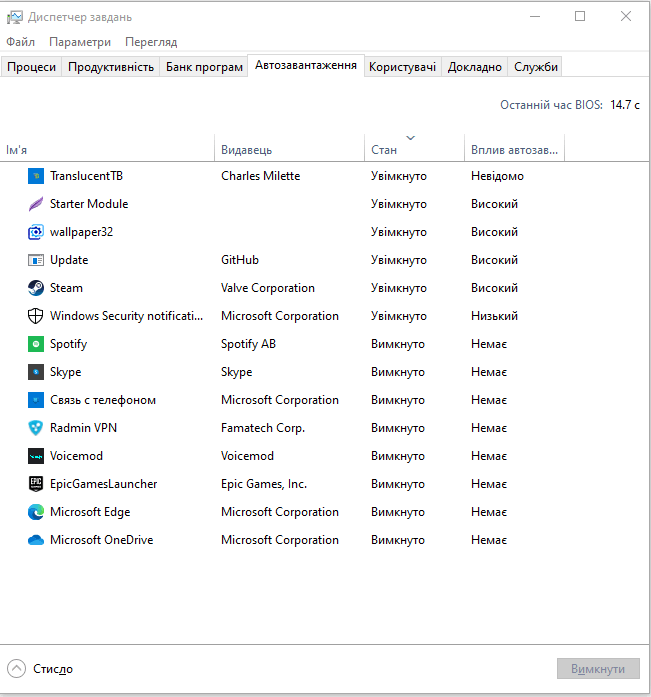The height and width of the screenshot is (697, 651).
Task: Open the Перегляд menu
Action: [x=151, y=42]
